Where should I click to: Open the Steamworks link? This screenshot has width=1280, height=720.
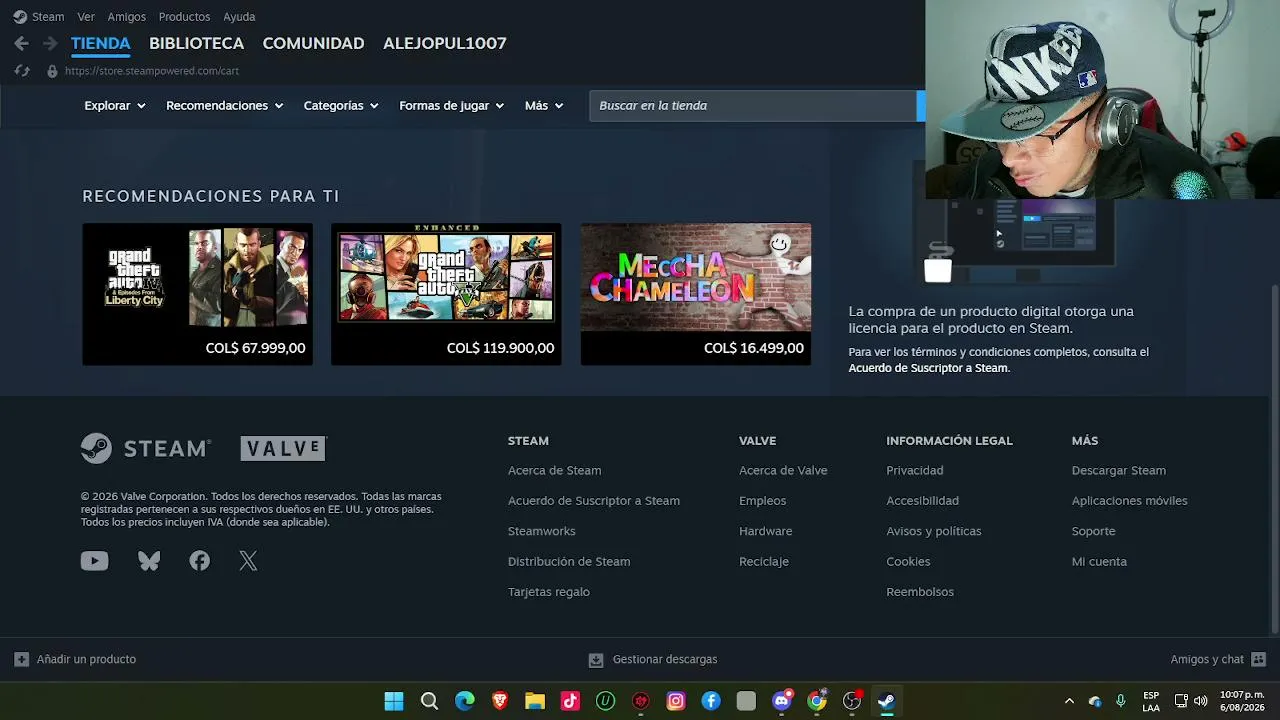tap(541, 531)
